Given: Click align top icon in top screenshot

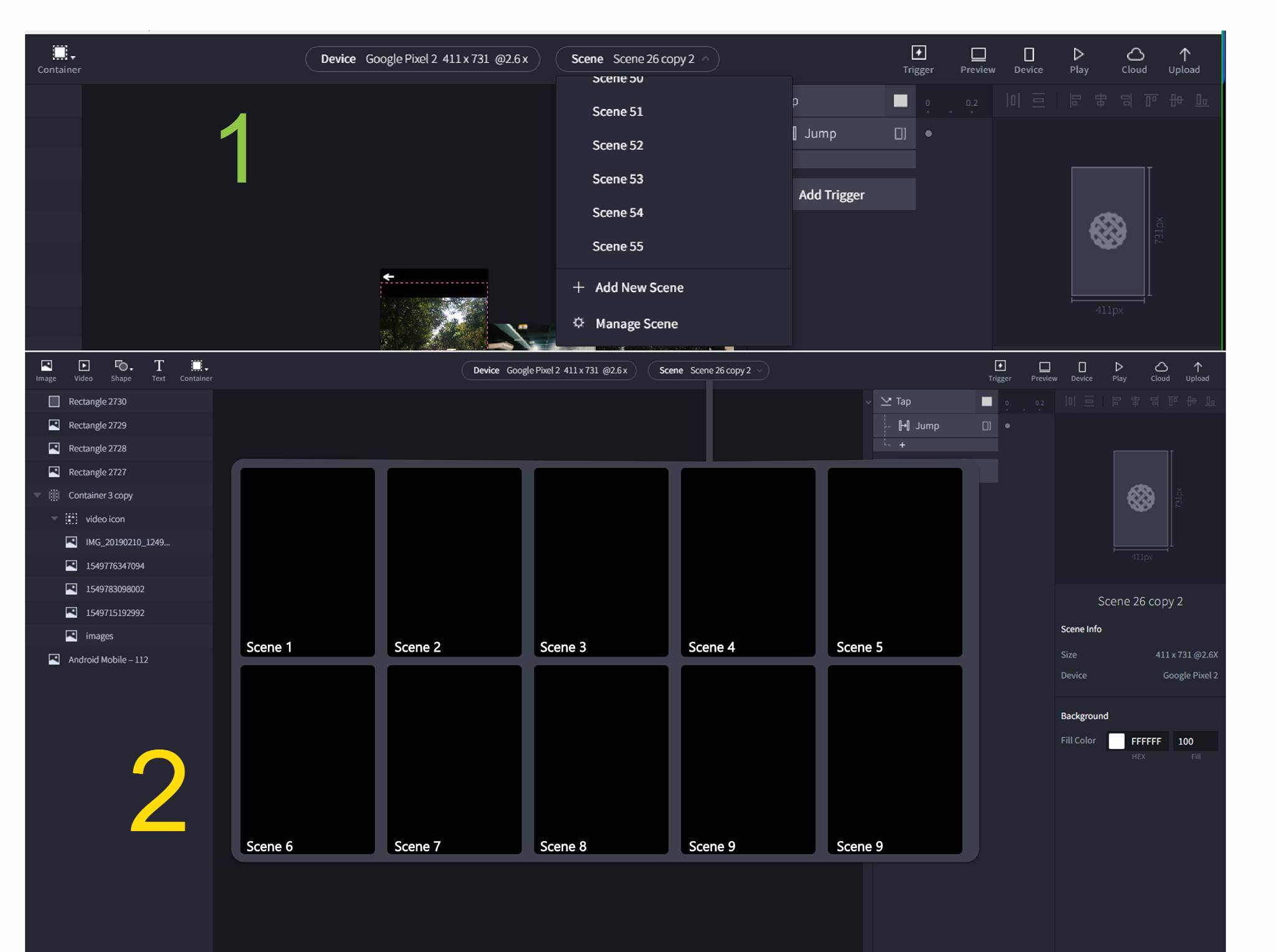Looking at the screenshot, I should [1151, 100].
